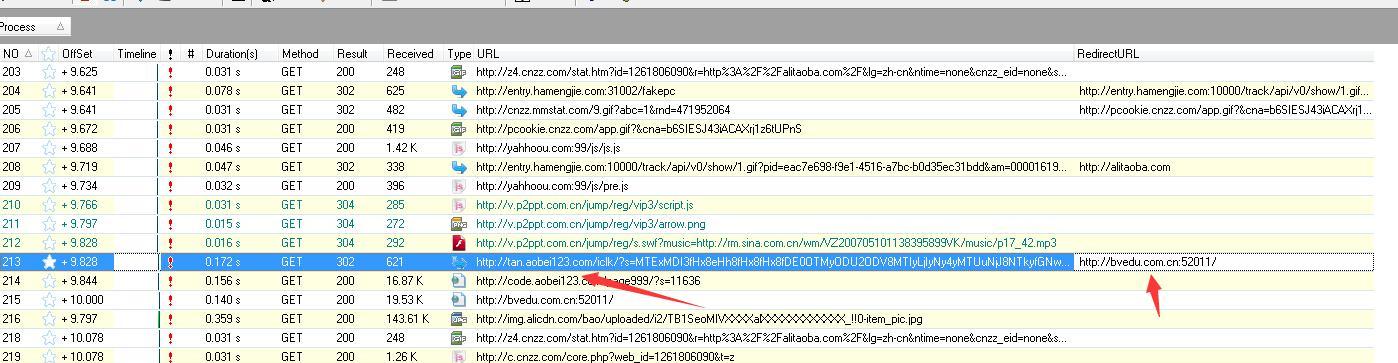The image size is (1398, 363).
Task: Click red exclamation icon in row 216
Action: (x=171, y=319)
